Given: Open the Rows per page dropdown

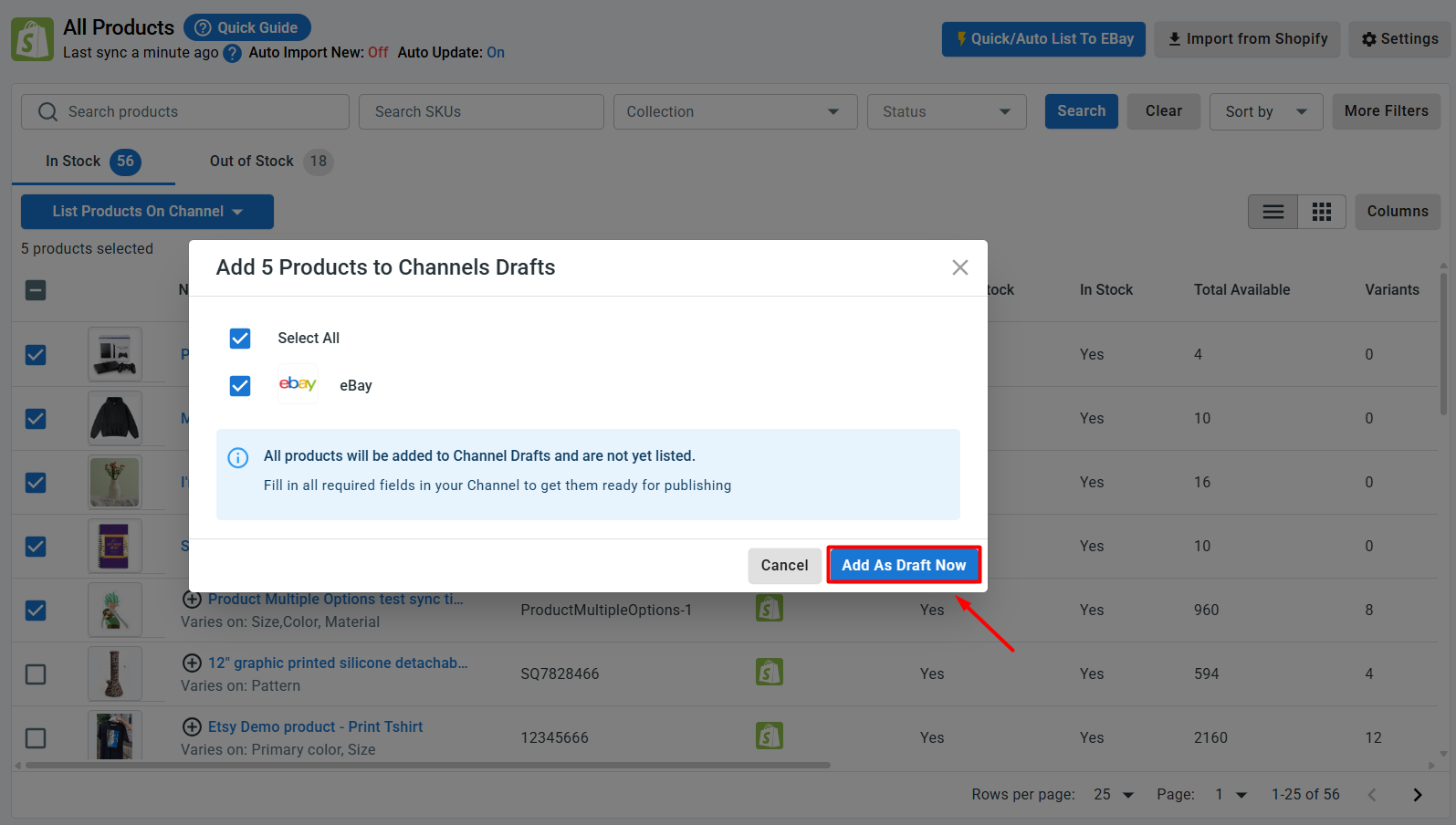Looking at the screenshot, I should point(1114,795).
